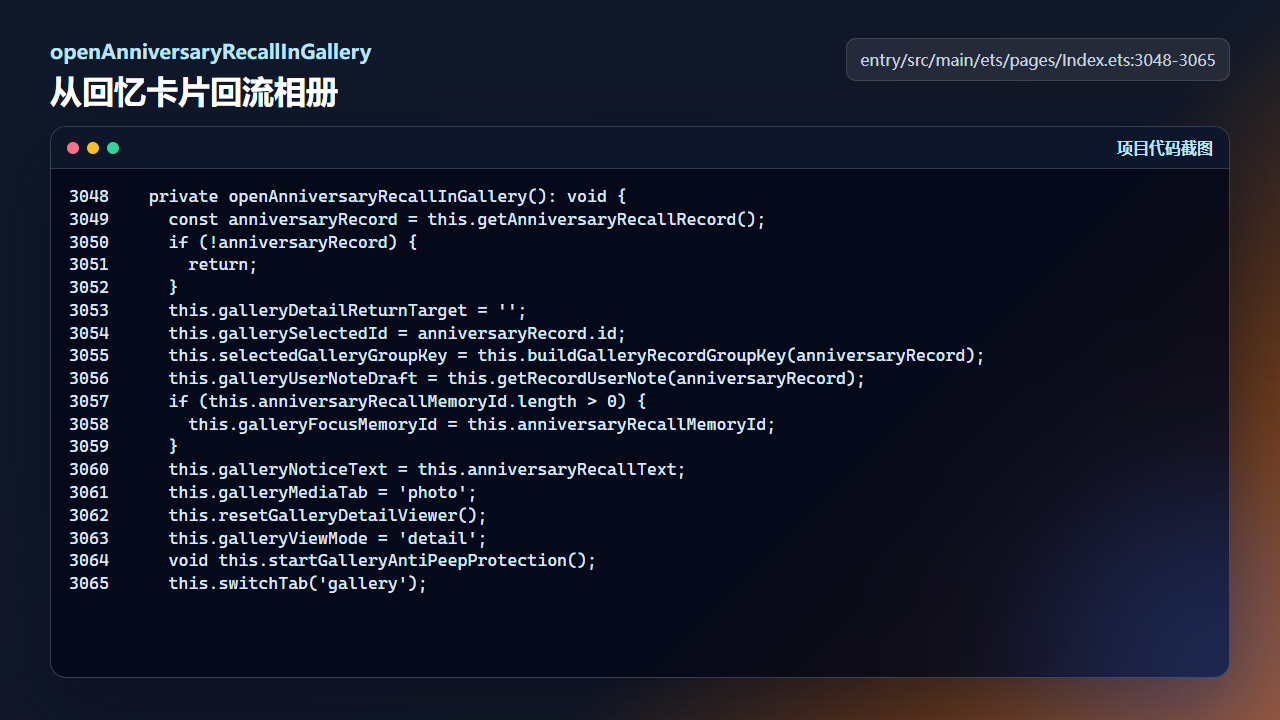The image size is (1280, 720).
Task: Click the galleryUserNoteDraft assignment line
Action: click(517, 379)
